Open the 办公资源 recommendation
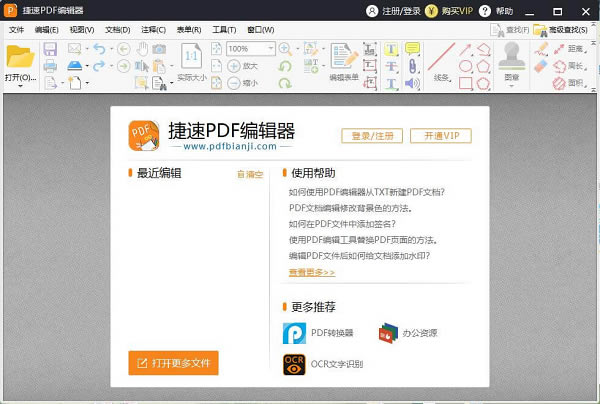600x404 pixels. (408, 333)
